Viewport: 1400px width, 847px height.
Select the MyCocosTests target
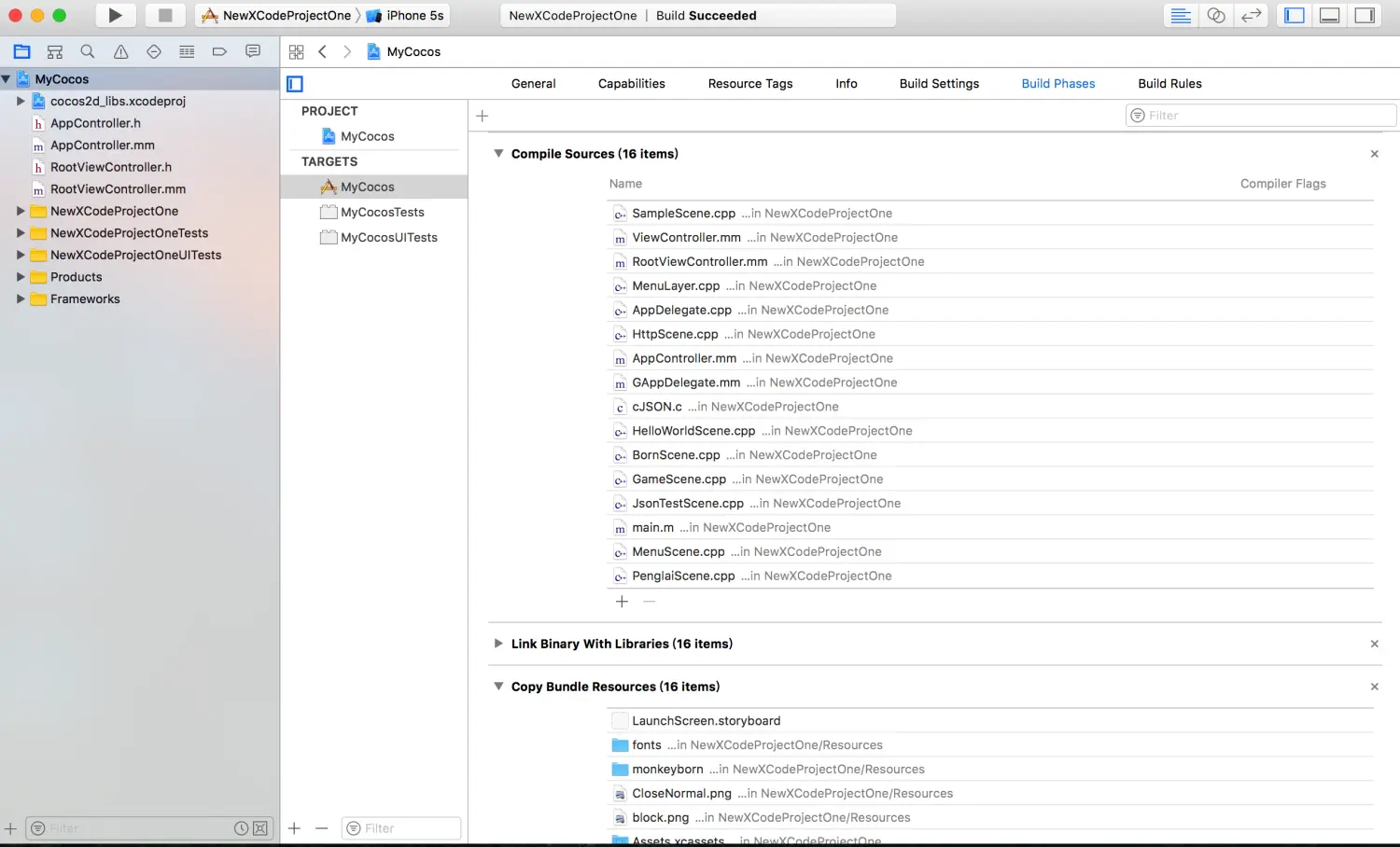click(x=374, y=212)
